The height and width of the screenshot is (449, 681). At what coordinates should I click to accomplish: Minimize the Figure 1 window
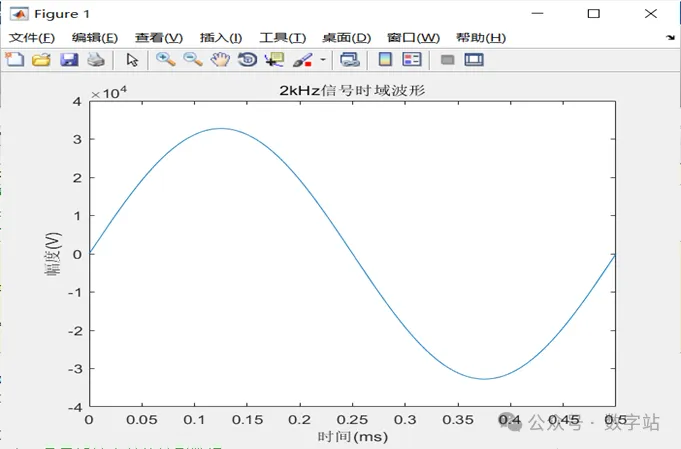coord(537,13)
